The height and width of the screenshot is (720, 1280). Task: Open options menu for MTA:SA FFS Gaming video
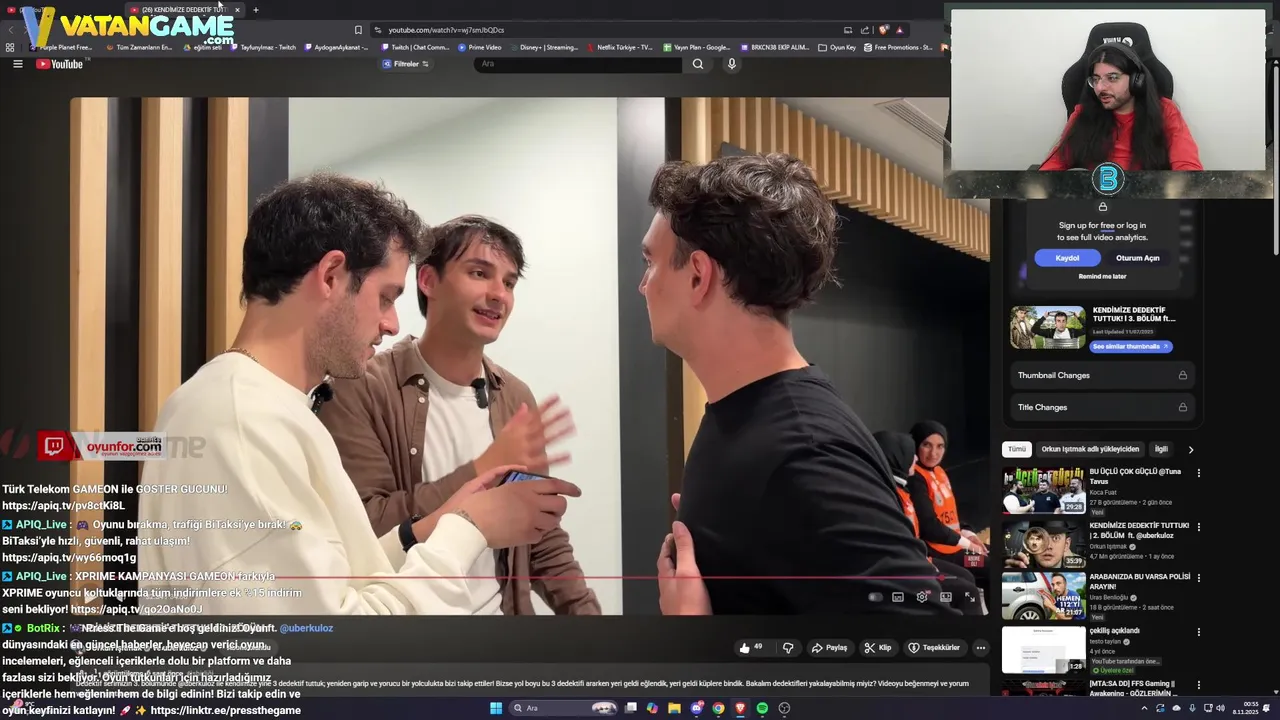(1198, 685)
